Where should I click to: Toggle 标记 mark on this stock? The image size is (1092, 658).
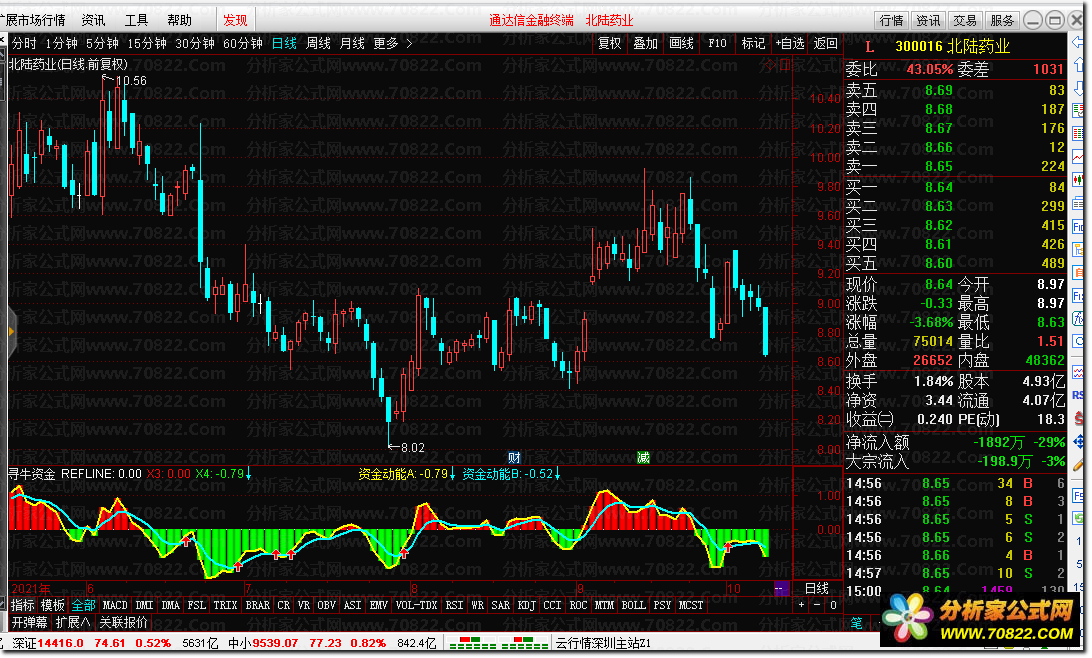point(753,43)
